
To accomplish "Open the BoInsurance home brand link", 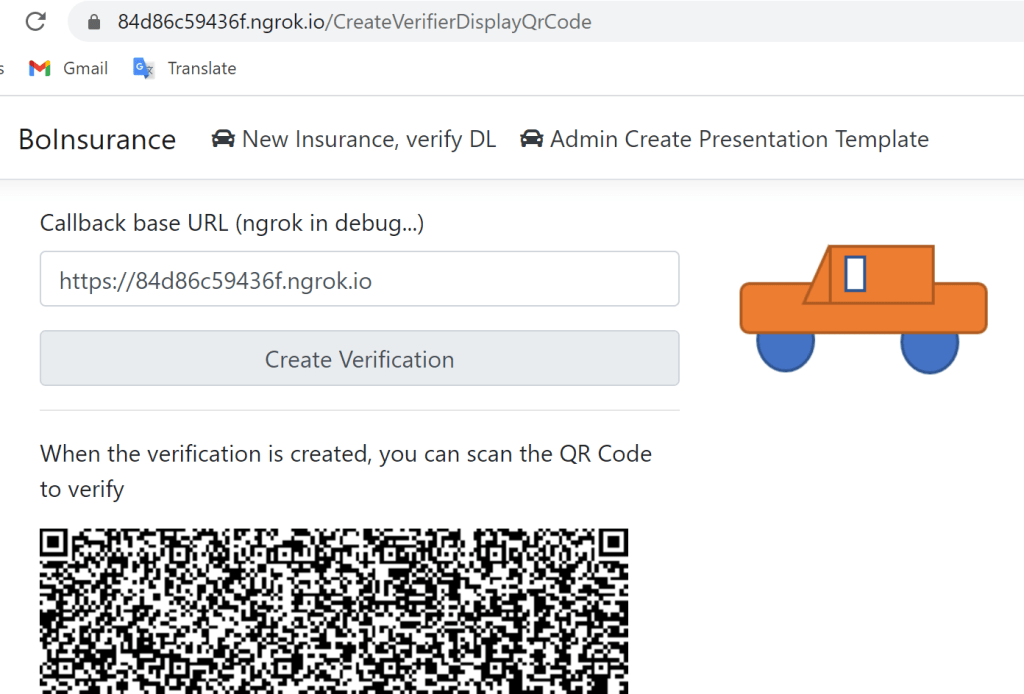I will click(x=97, y=140).
